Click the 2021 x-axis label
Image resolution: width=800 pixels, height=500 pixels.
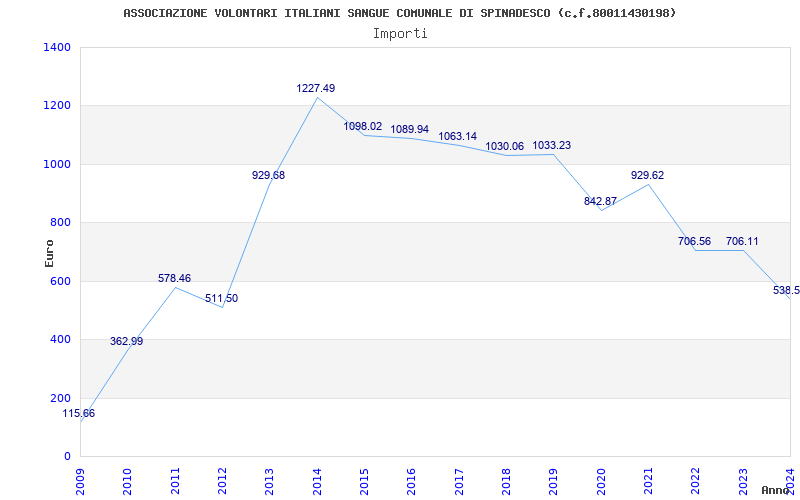[648, 481]
